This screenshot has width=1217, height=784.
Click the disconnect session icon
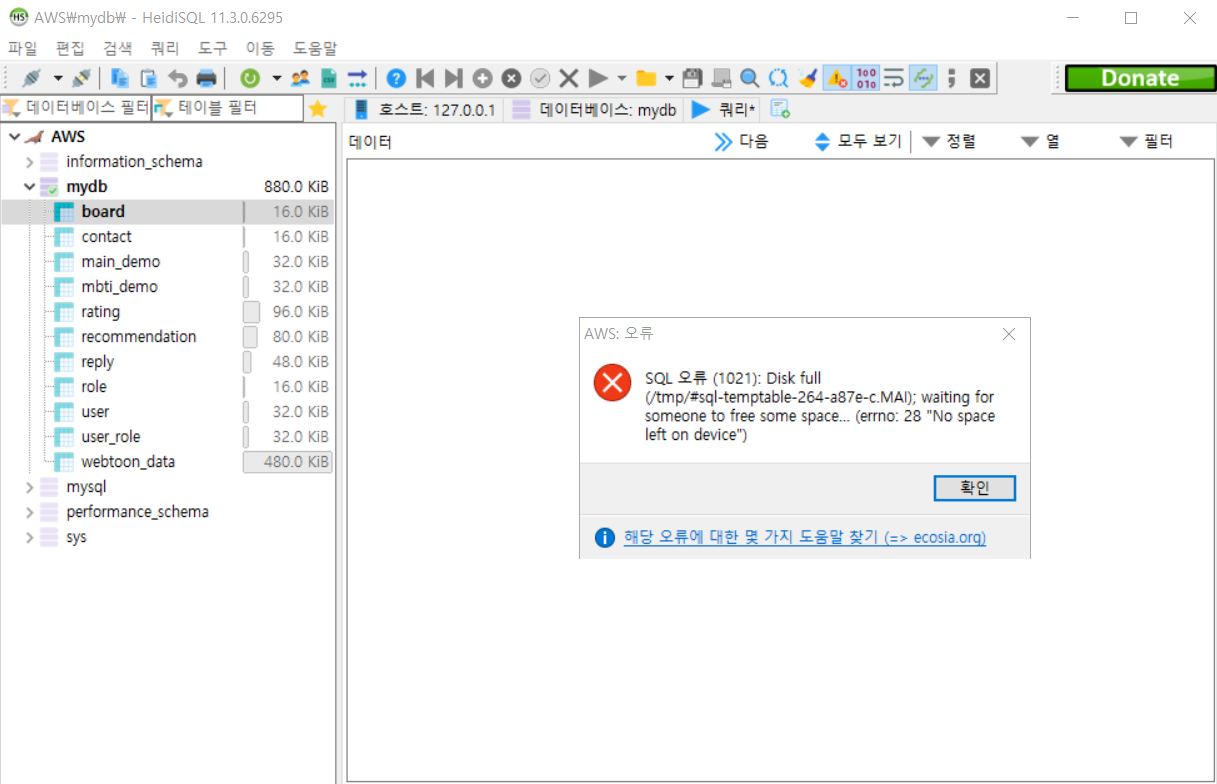pos(82,78)
